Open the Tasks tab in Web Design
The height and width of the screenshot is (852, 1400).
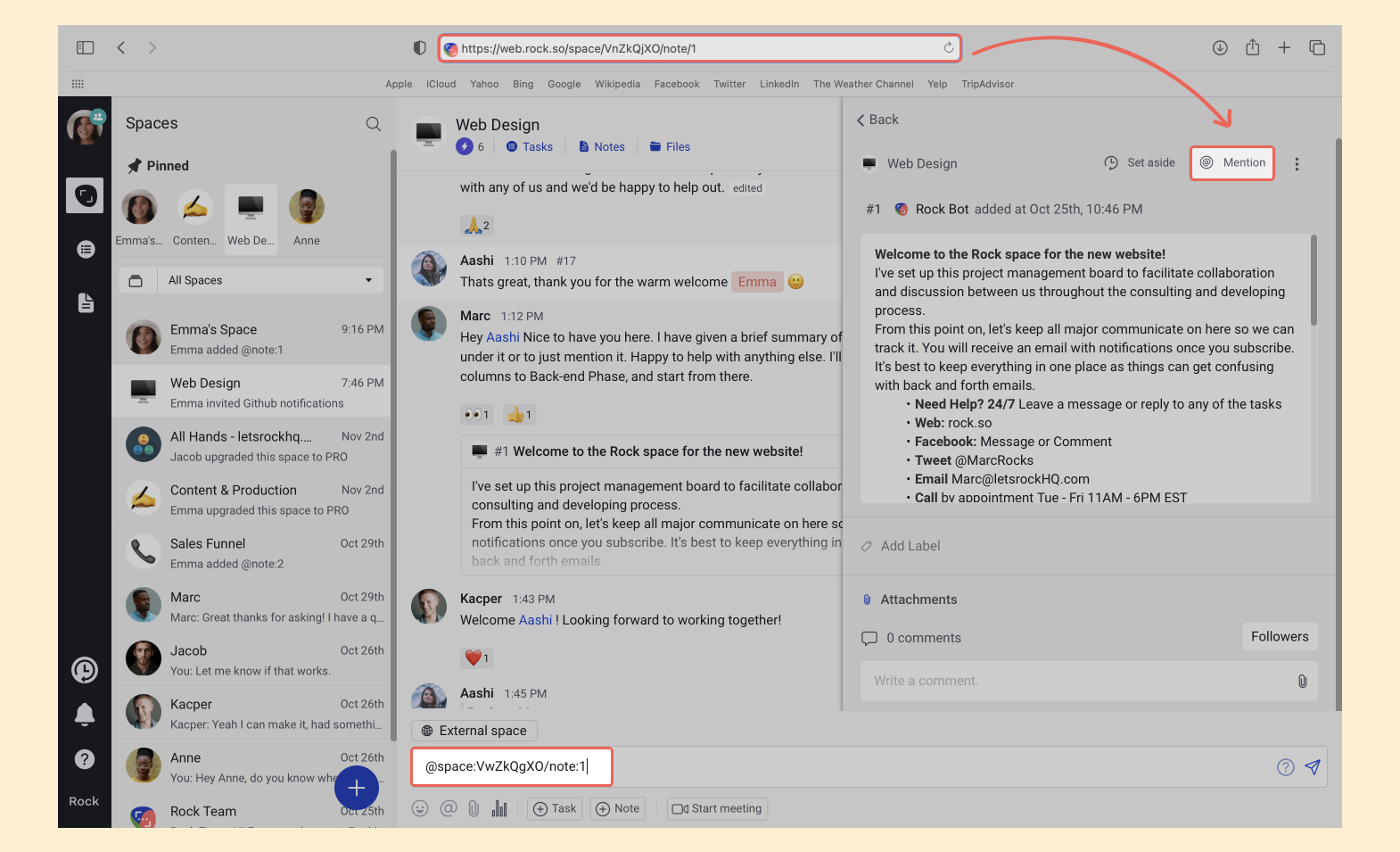(530, 147)
